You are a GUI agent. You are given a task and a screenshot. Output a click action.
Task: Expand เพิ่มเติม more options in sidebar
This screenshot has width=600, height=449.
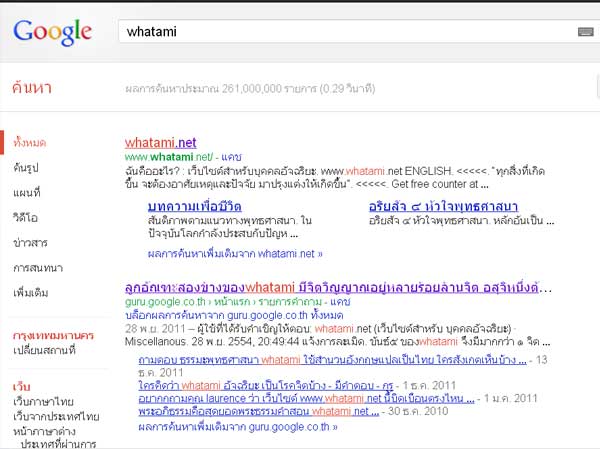(31, 293)
